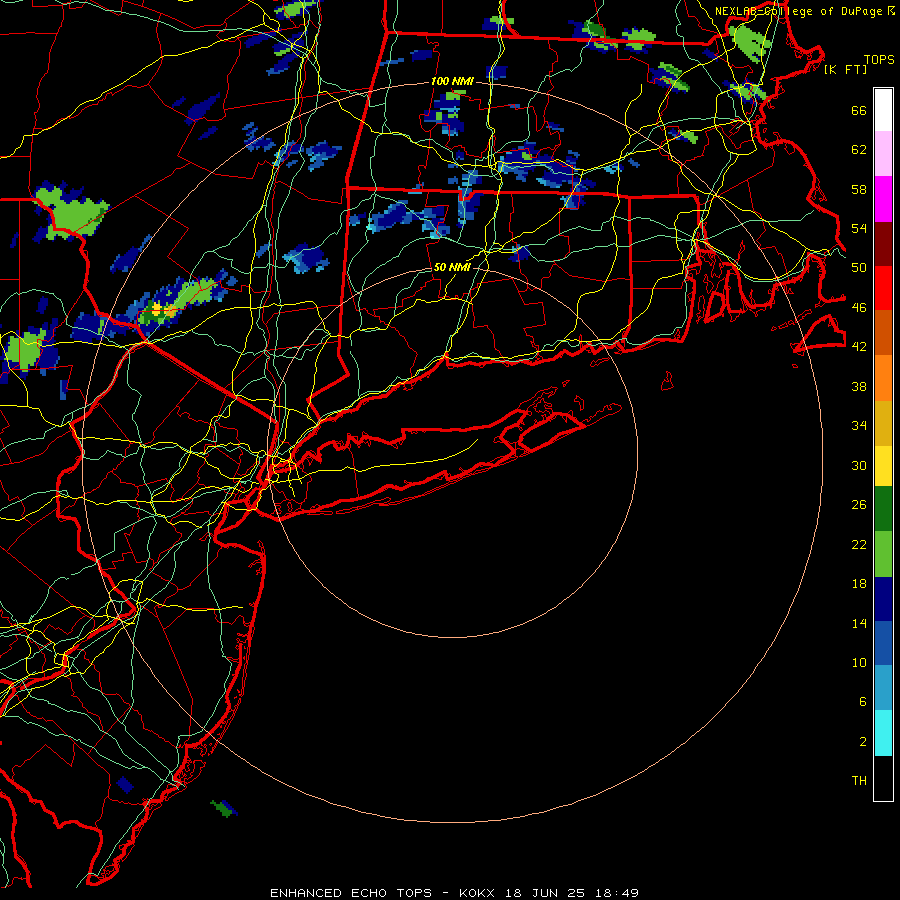Click the orange 42 kft legend swatch
This screenshot has height=900, width=900.
[883, 378]
